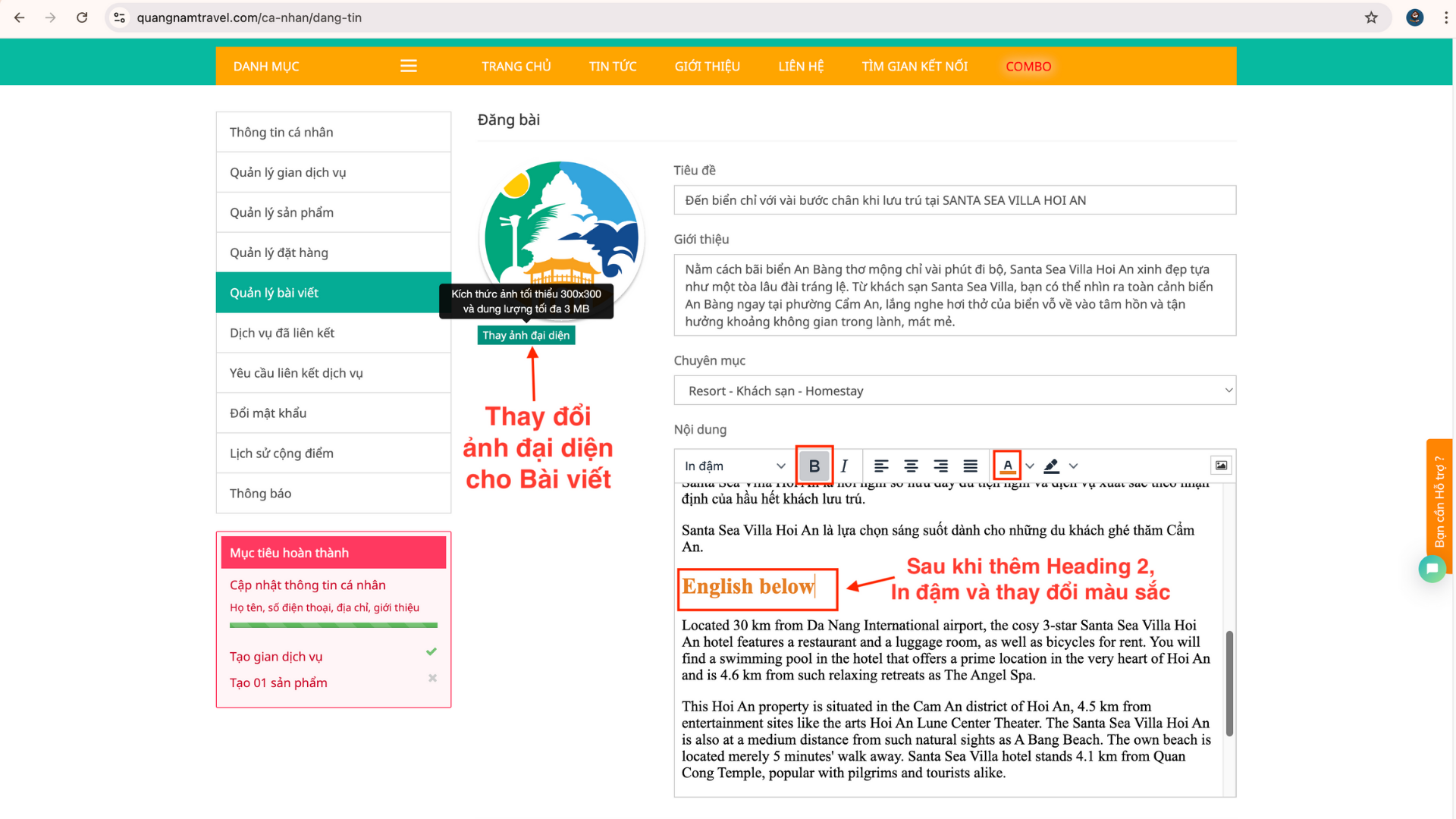Screen dimensions: 1456x819
Task: Expand the highlight color options arrow
Action: click(1074, 466)
